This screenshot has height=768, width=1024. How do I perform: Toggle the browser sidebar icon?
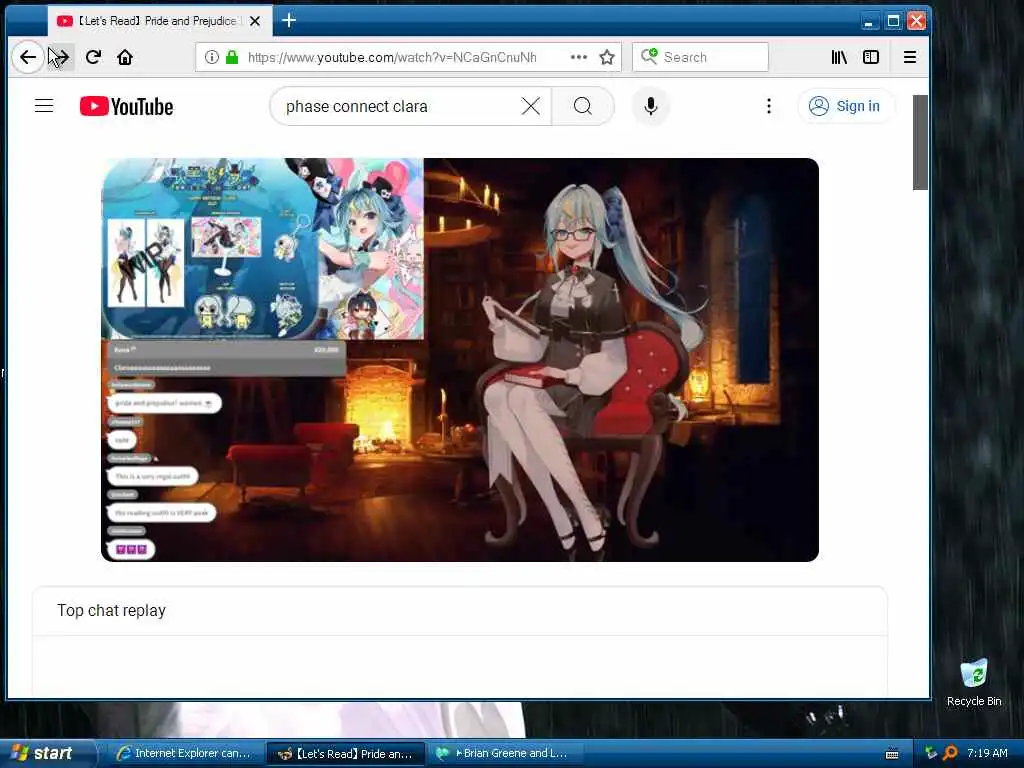point(871,57)
